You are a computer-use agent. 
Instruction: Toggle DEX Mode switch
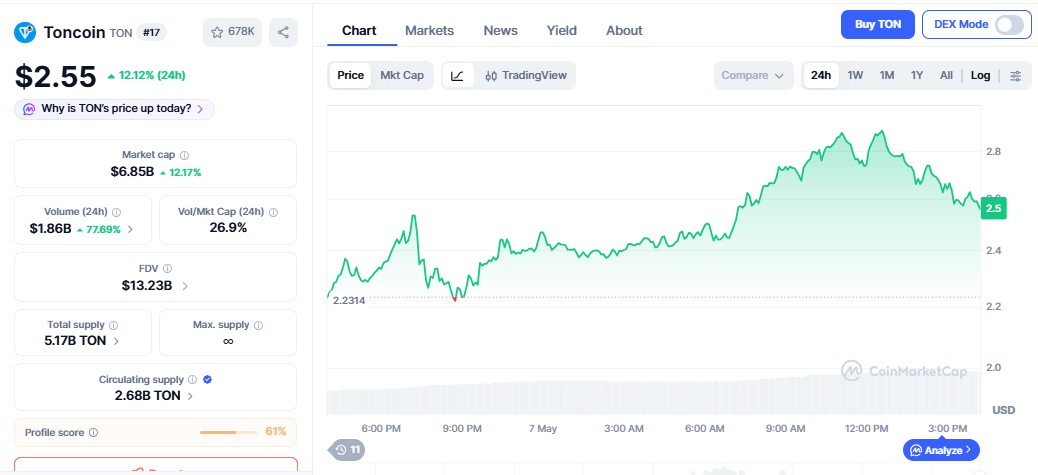point(1010,24)
